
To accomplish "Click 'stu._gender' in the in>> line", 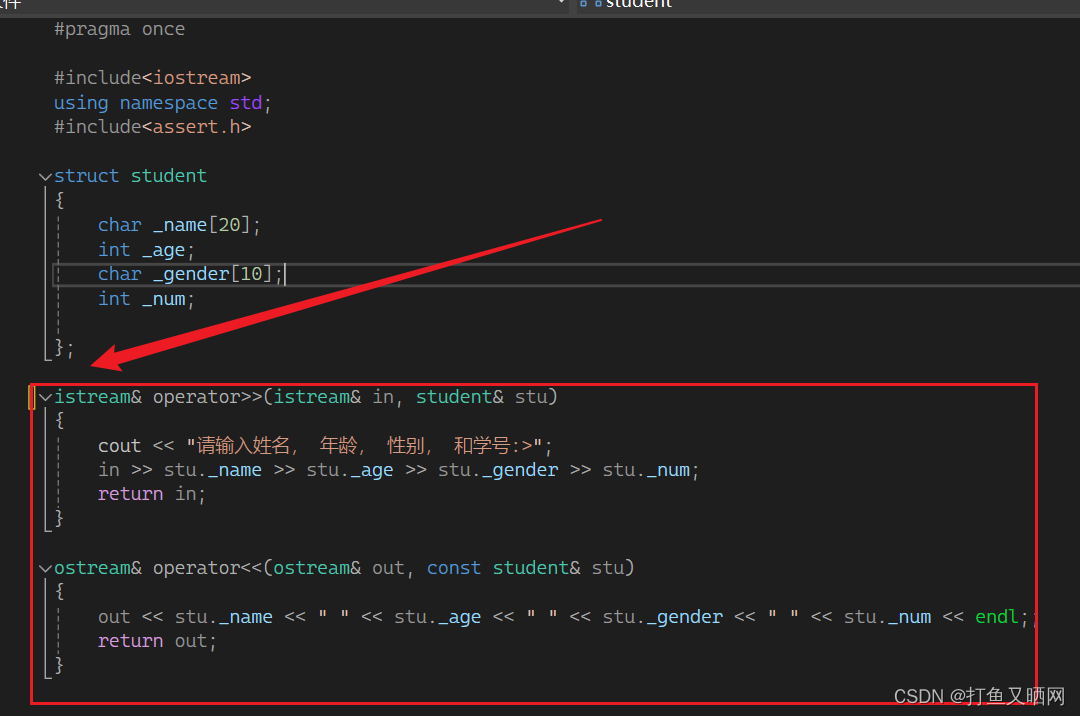I will tap(498, 470).
